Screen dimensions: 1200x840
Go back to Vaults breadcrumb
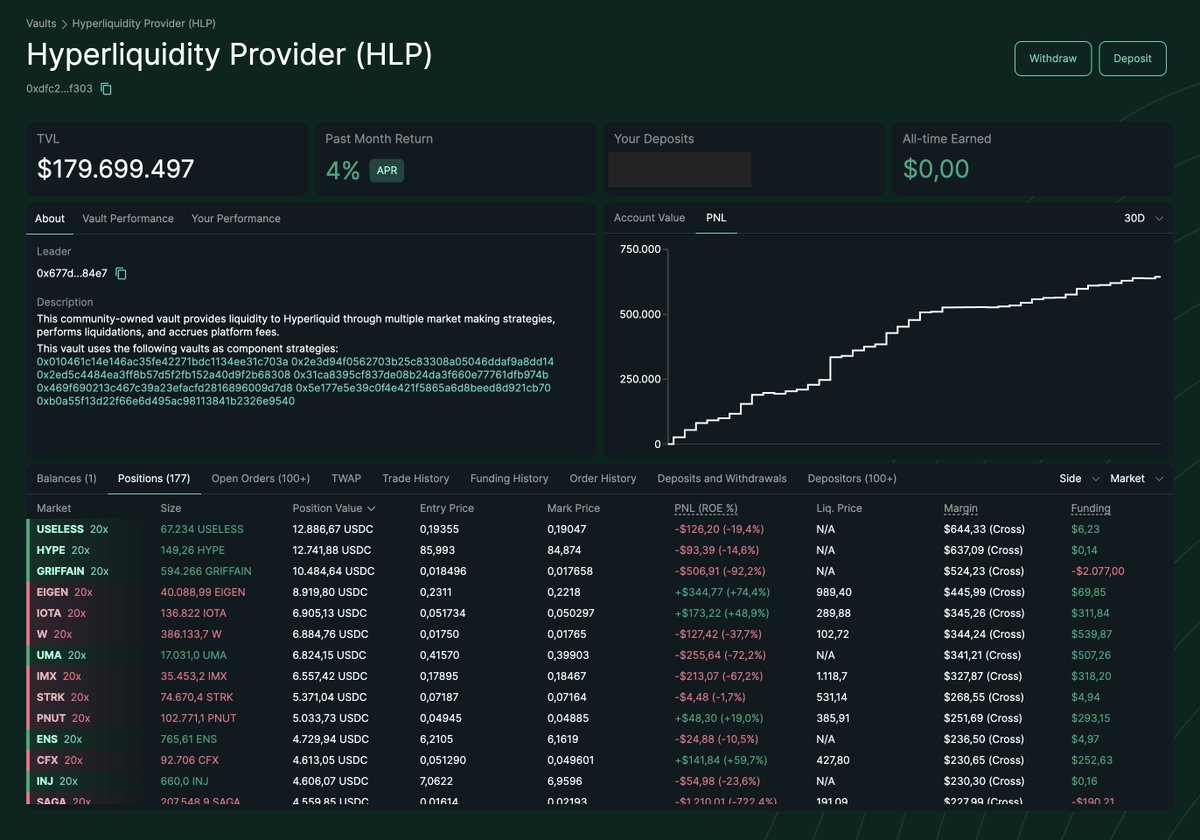[x=41, y=23]
